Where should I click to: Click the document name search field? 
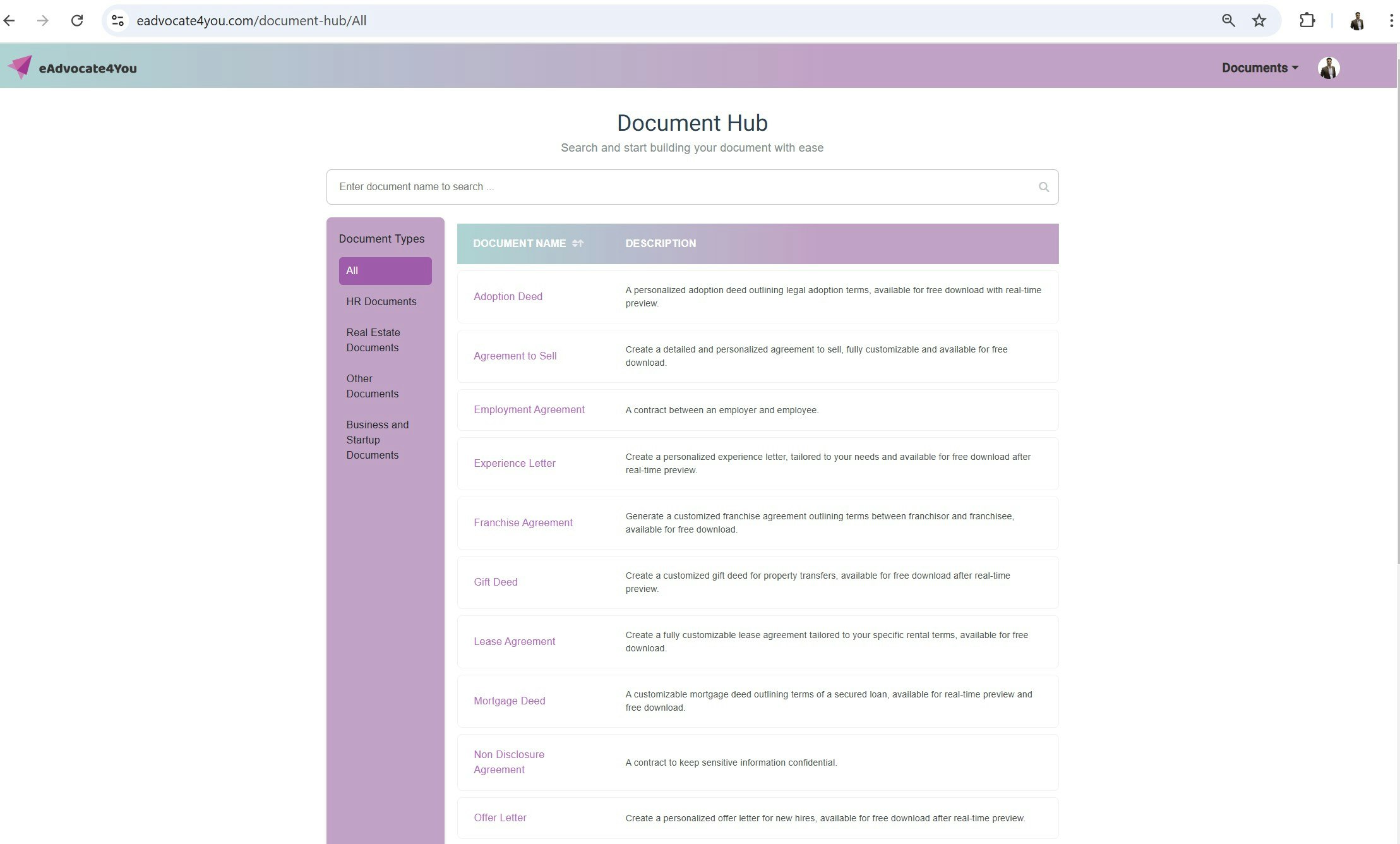[682, 187]
